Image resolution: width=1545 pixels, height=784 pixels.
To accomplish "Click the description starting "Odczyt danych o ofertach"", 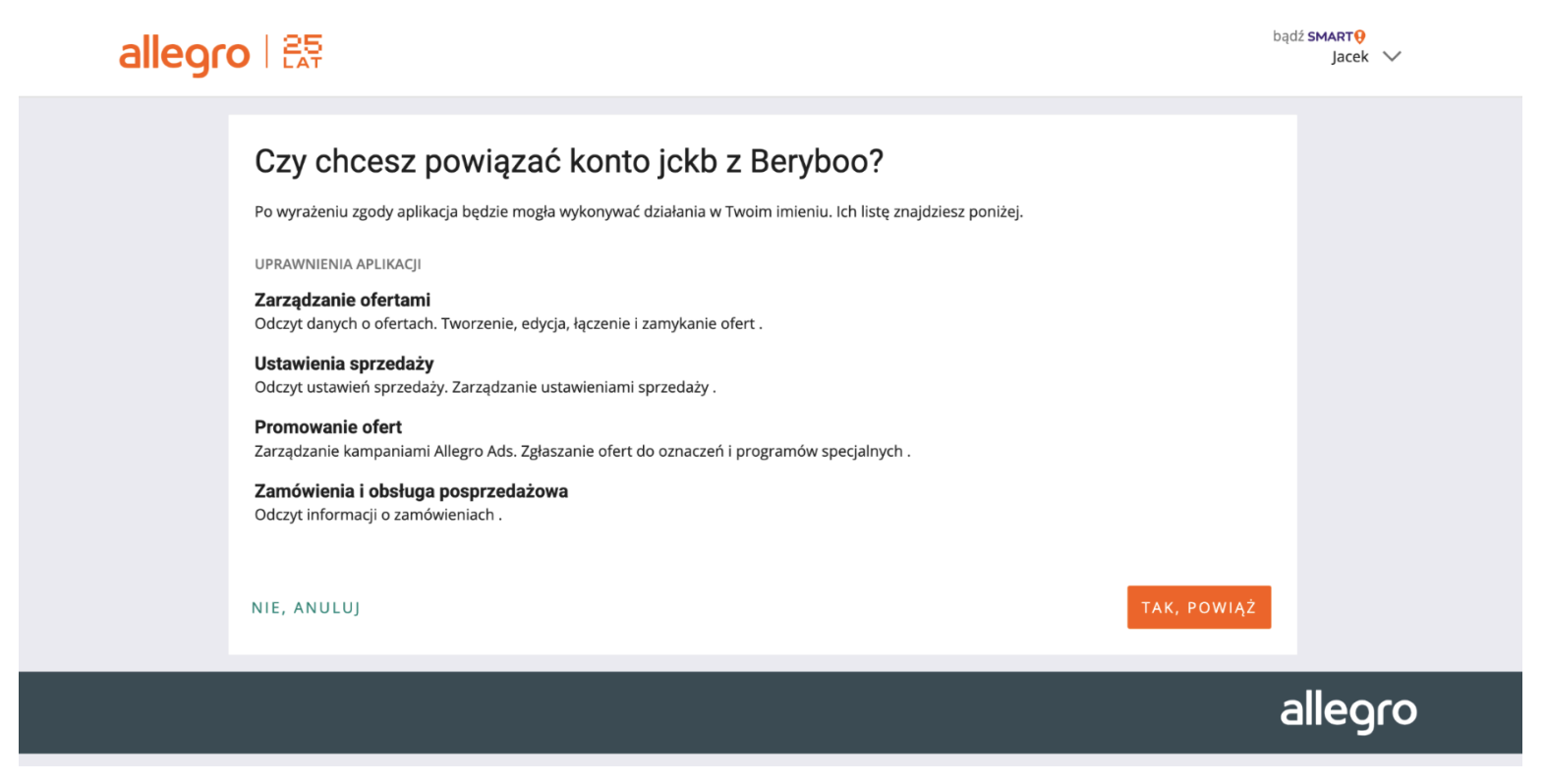I will (507, 324).
